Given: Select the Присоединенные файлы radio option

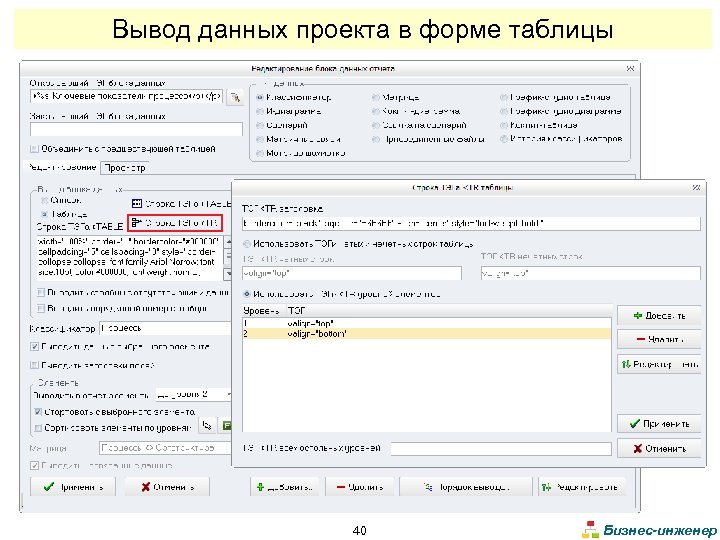Looking at the screenshot, I should [x=376, y=139].
